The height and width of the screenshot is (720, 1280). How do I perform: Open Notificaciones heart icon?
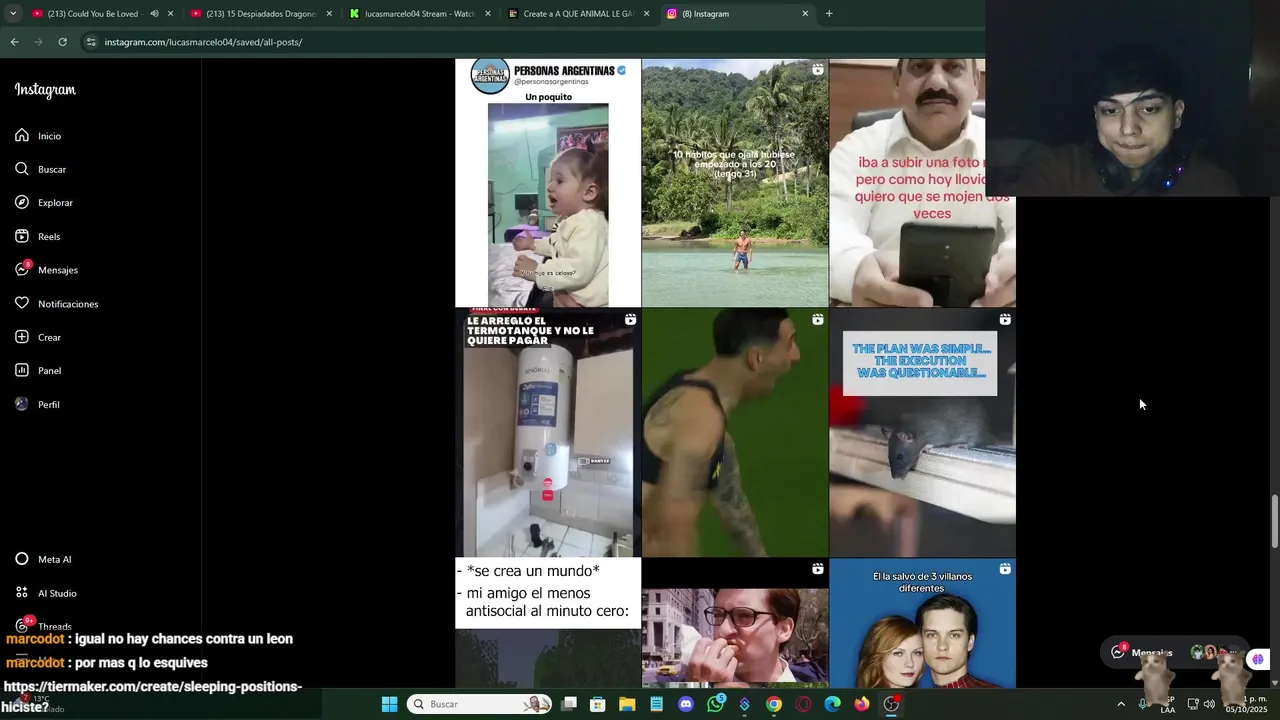[x=22, y=303]
